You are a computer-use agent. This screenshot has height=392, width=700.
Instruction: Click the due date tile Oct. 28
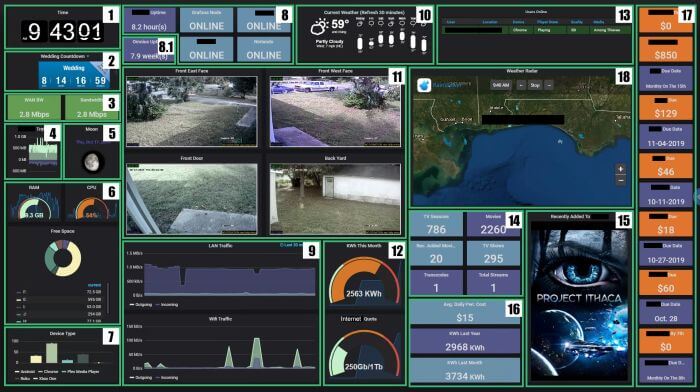666,312
